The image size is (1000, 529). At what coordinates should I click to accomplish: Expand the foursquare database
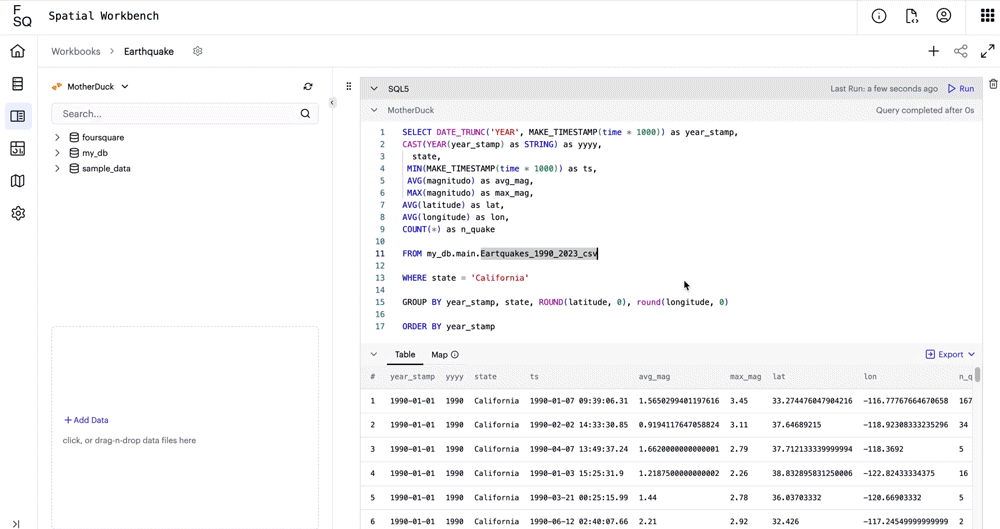click(57, 137)
